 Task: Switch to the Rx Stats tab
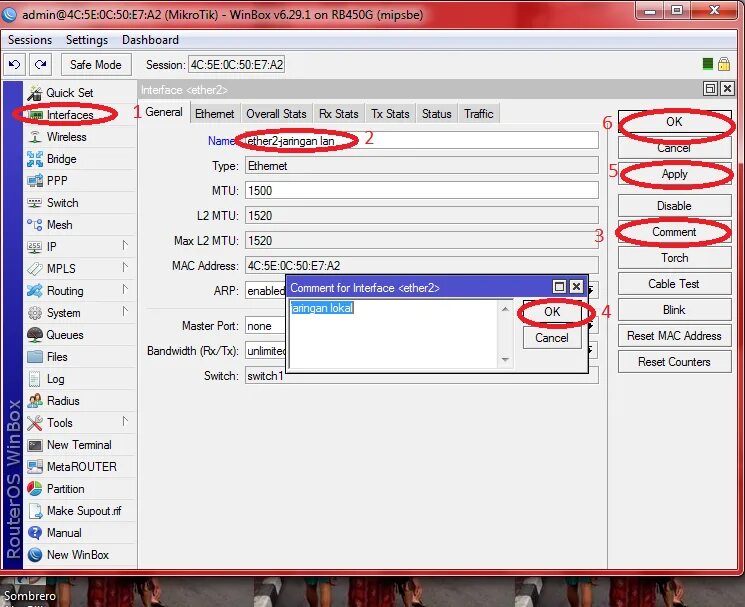339,114
